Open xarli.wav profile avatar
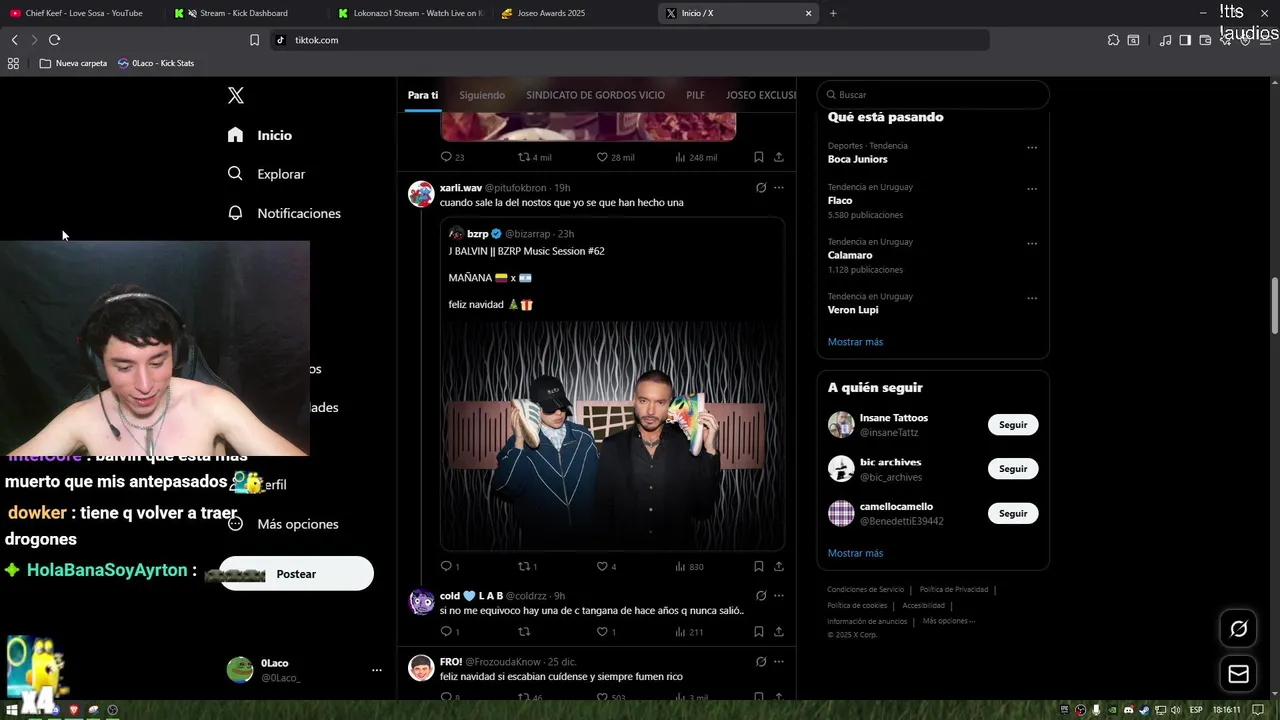This screenshot has width=1280, height=720. tap(421, 194)
